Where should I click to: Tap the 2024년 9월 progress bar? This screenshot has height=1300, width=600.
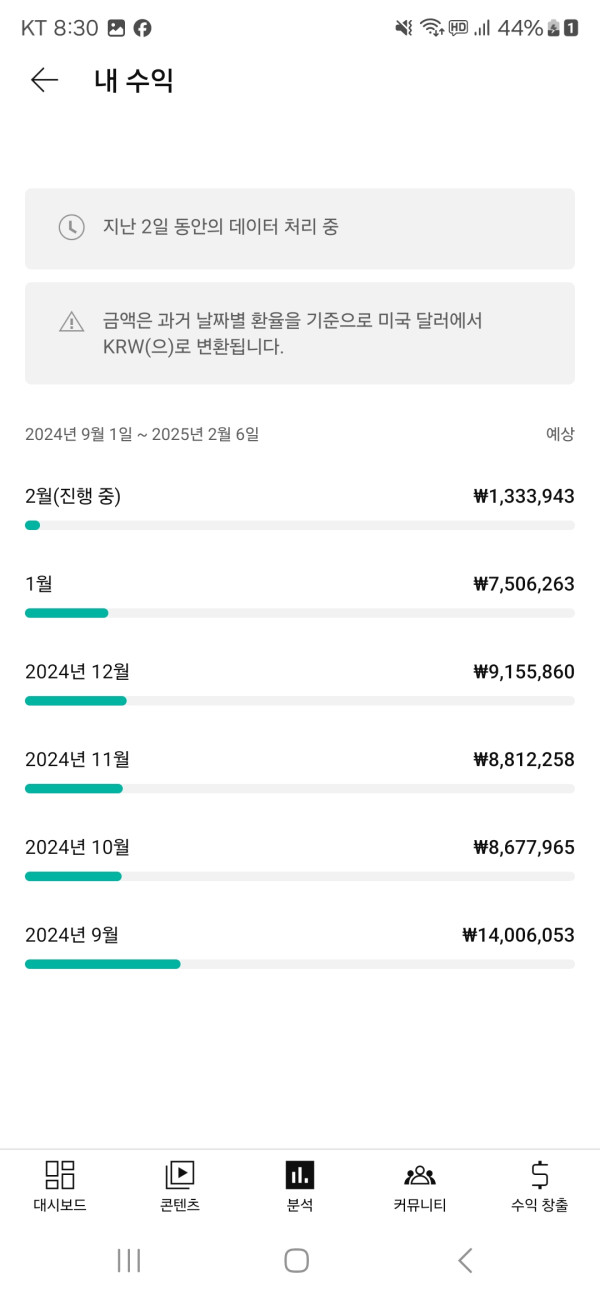tap(299, 965)
